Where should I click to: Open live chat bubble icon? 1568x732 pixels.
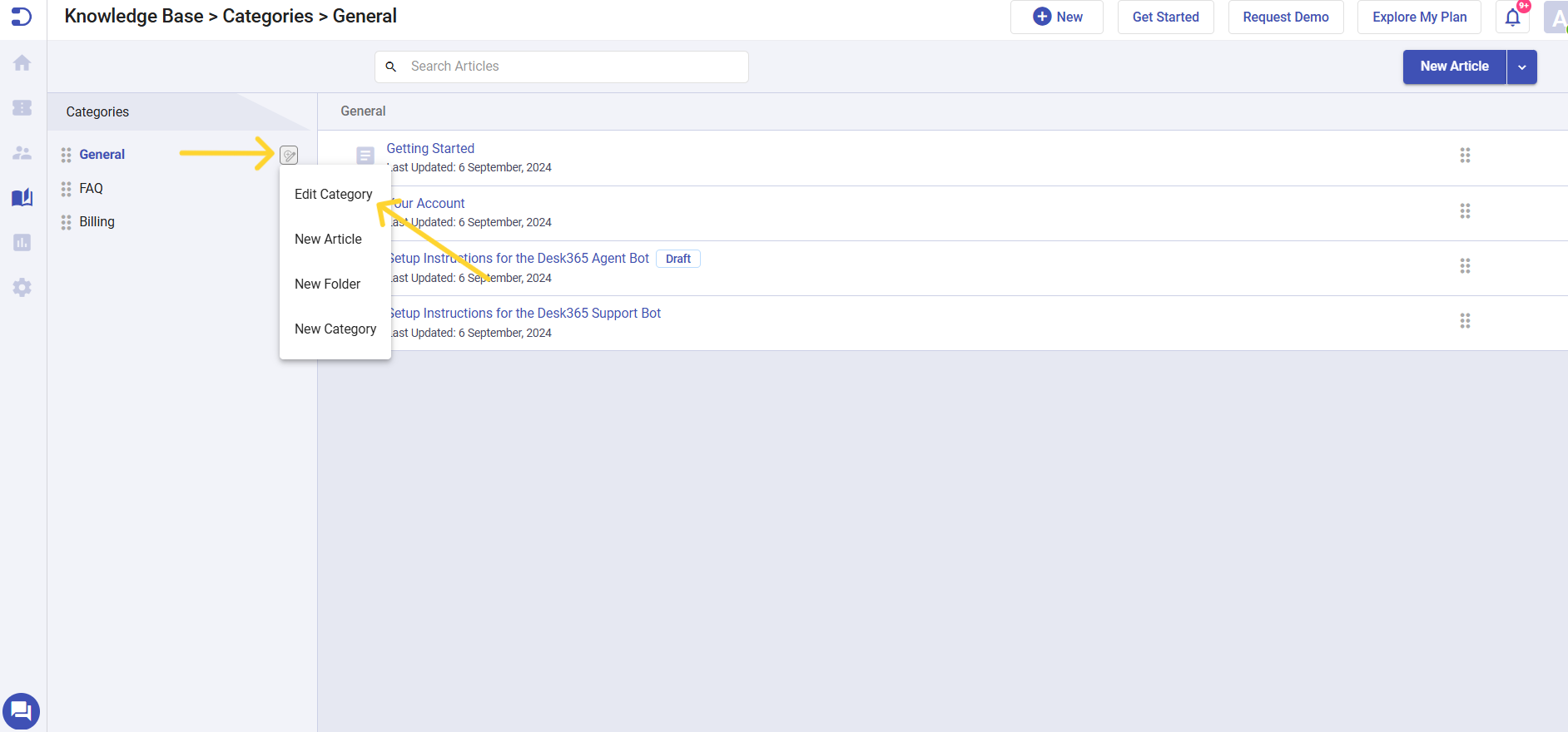pos(21,711)
